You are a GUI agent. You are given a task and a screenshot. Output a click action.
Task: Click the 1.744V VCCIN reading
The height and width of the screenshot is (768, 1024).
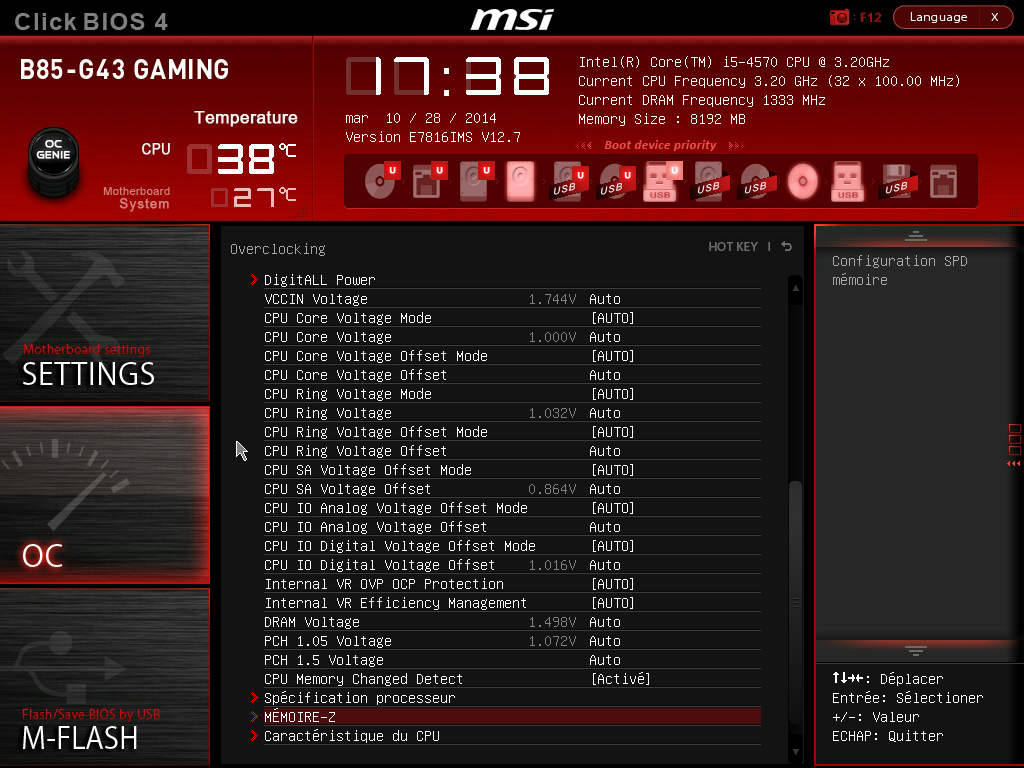click(x=552, y=299)
